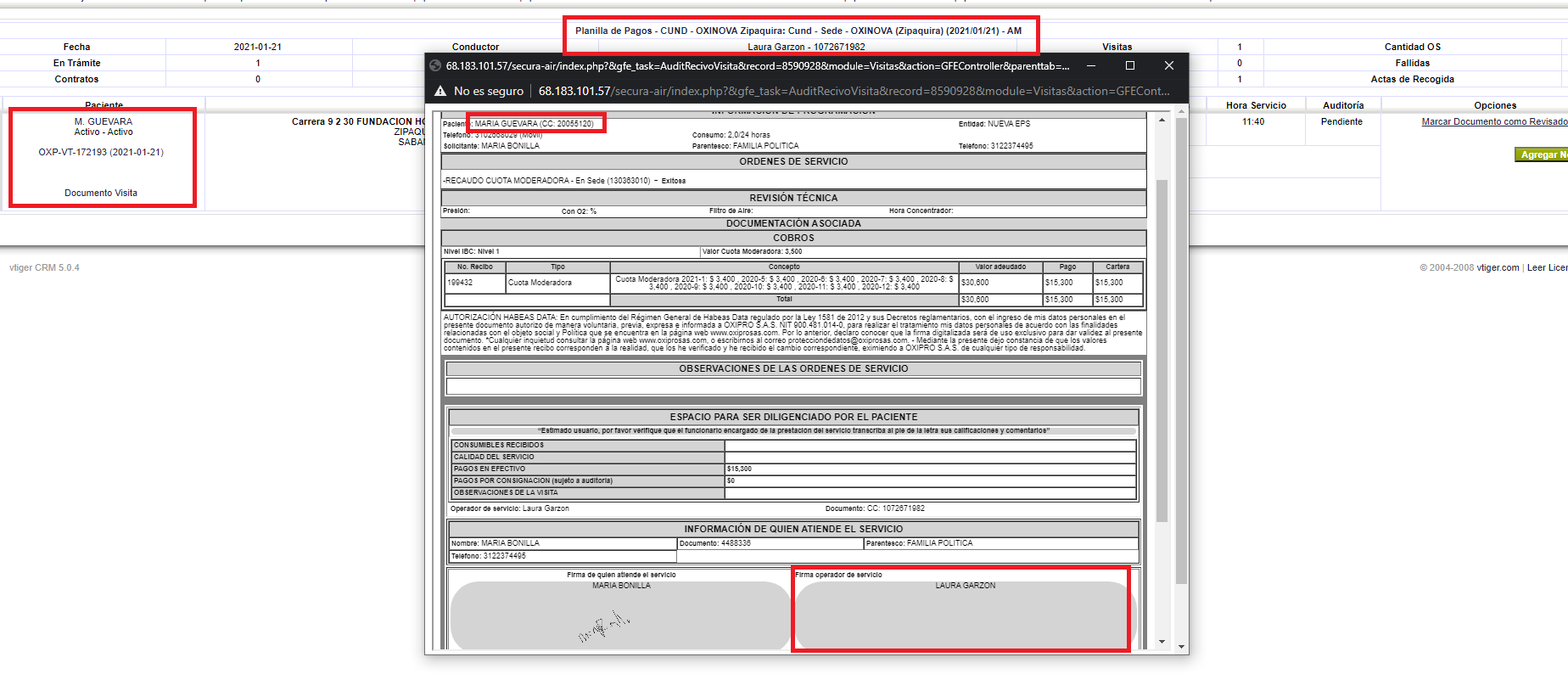Click the 'Fallidas' summary label
This screenshot has width=1568, height=685.
1413,63
